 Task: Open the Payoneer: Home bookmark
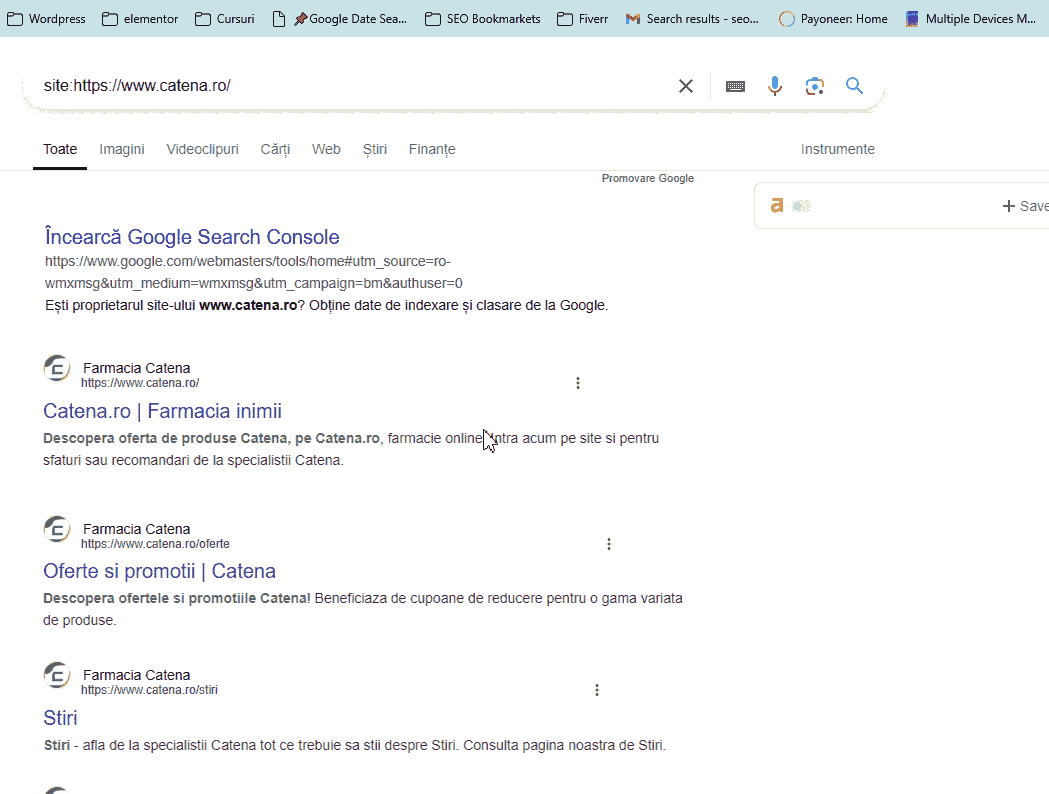(833, 19)
